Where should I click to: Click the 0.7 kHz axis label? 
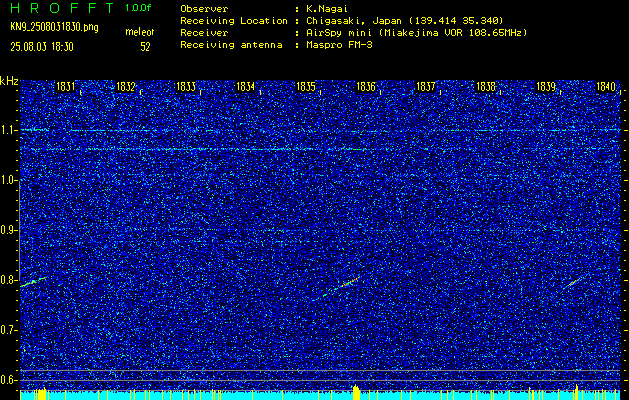pos(8,330)
